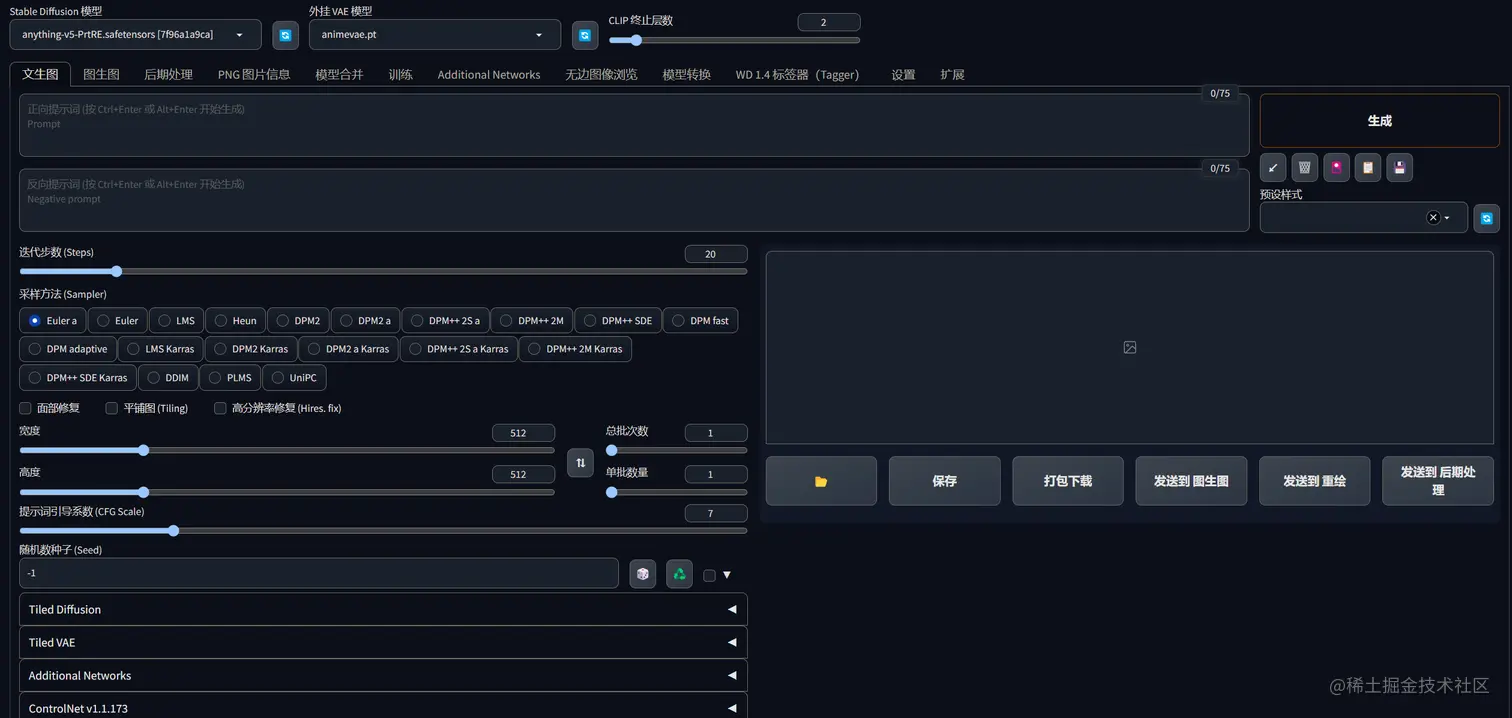Open the 无边图像浏览 tab
This screenshot has height=718, width=1512.
click(x=601, y=74)
